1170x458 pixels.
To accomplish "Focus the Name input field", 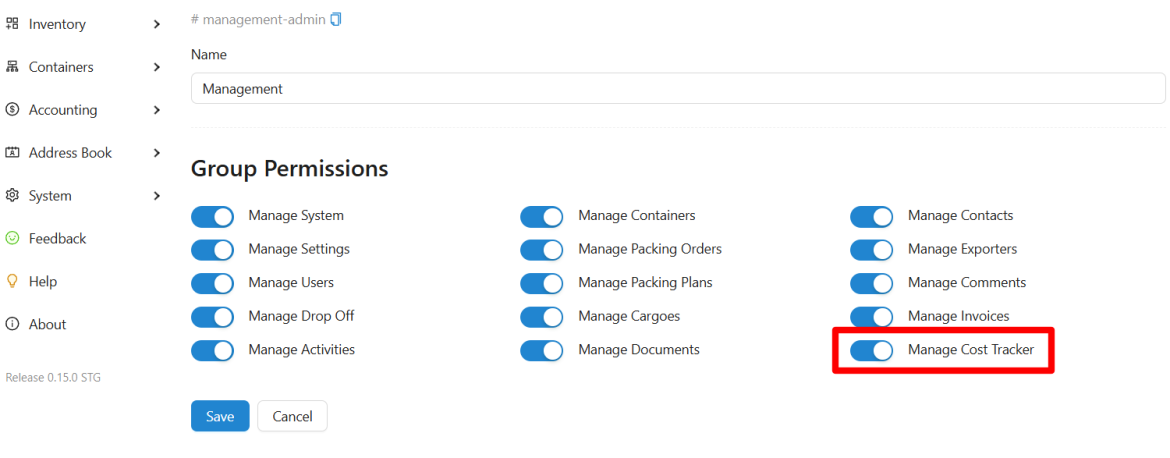I will [678, 88].
